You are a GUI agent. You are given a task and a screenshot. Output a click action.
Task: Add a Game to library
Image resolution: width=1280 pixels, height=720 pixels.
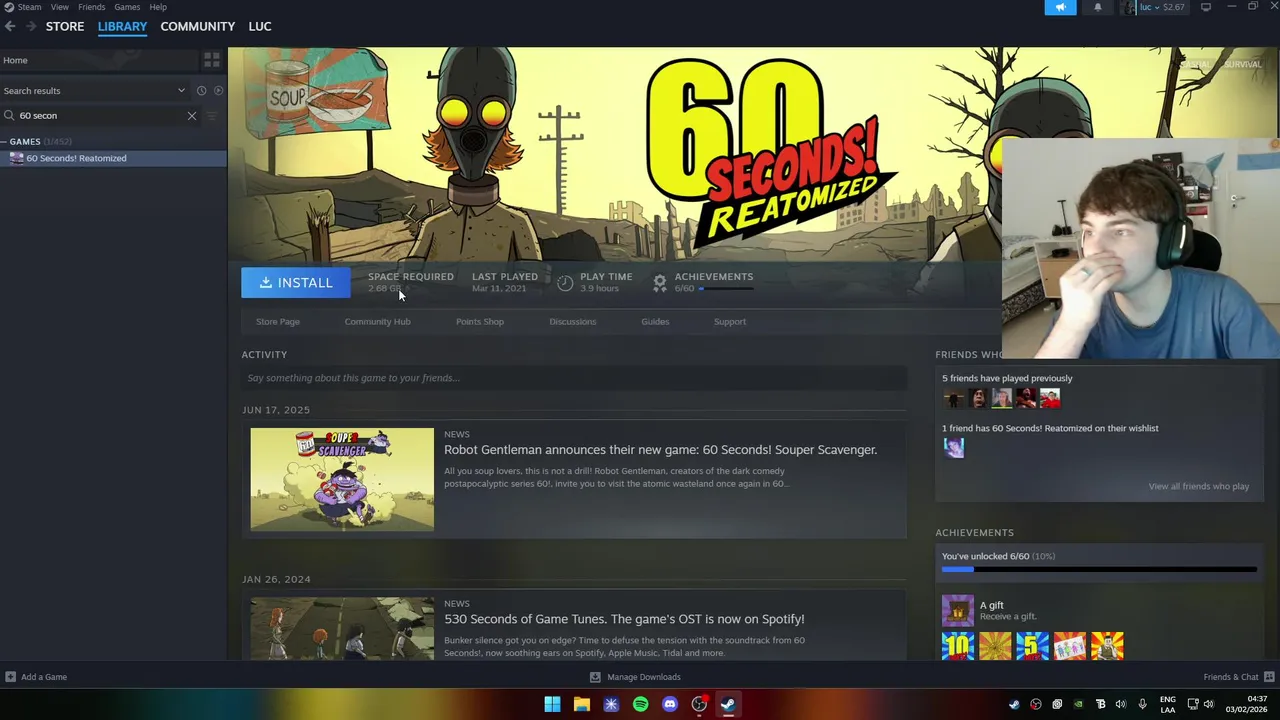tap(36, 677)
